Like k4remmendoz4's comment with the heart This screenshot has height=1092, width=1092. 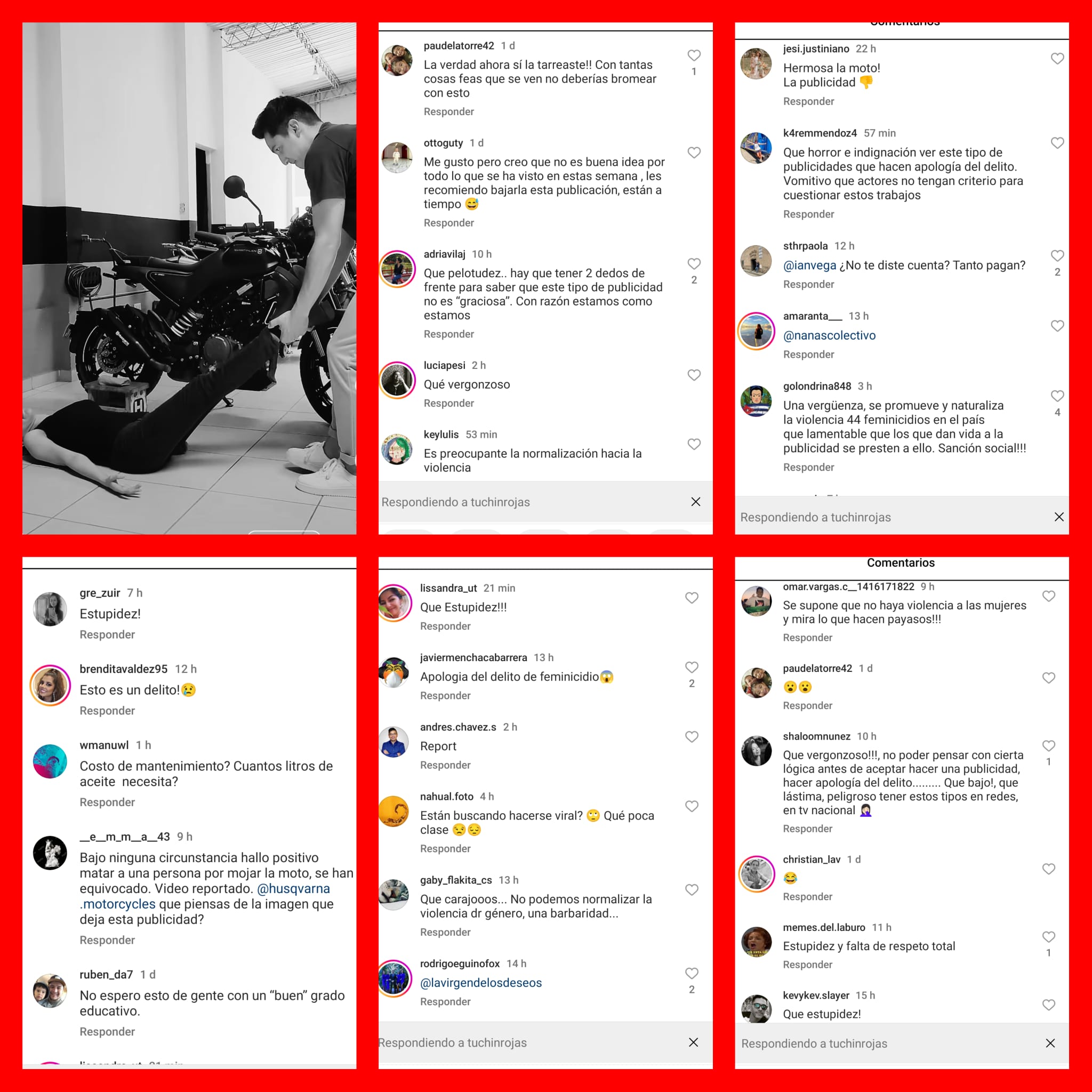coord(1057,143)
